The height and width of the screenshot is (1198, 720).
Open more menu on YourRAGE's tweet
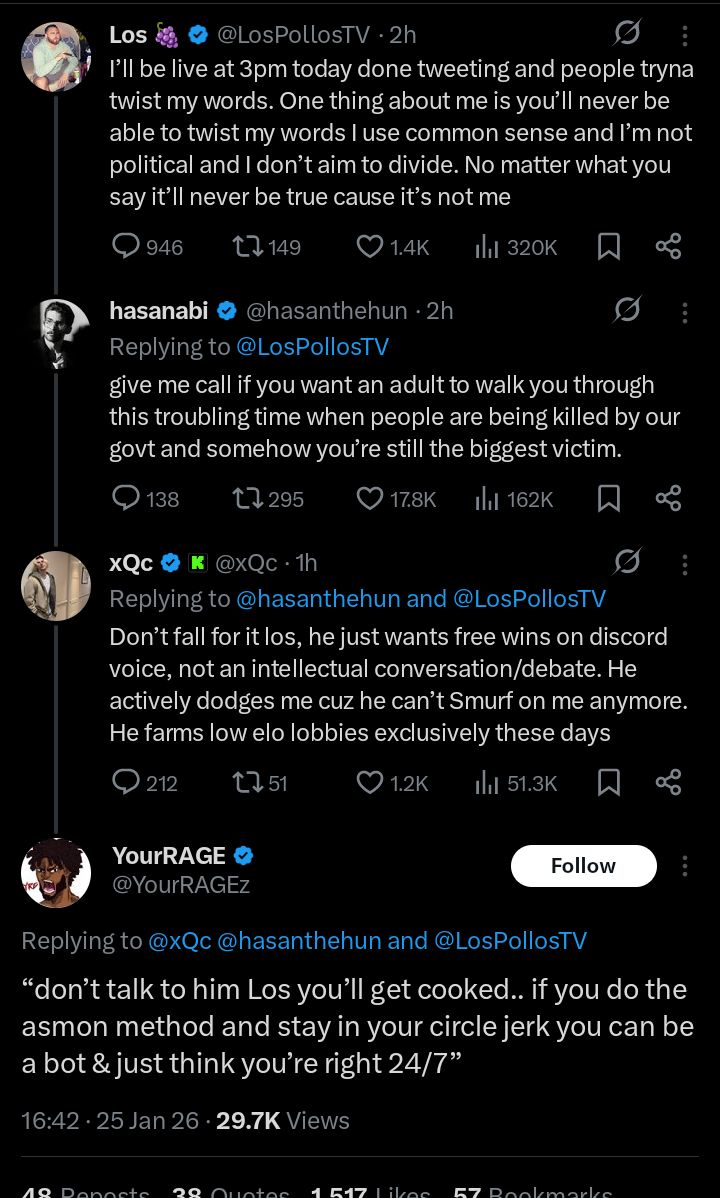click(685, 866)
